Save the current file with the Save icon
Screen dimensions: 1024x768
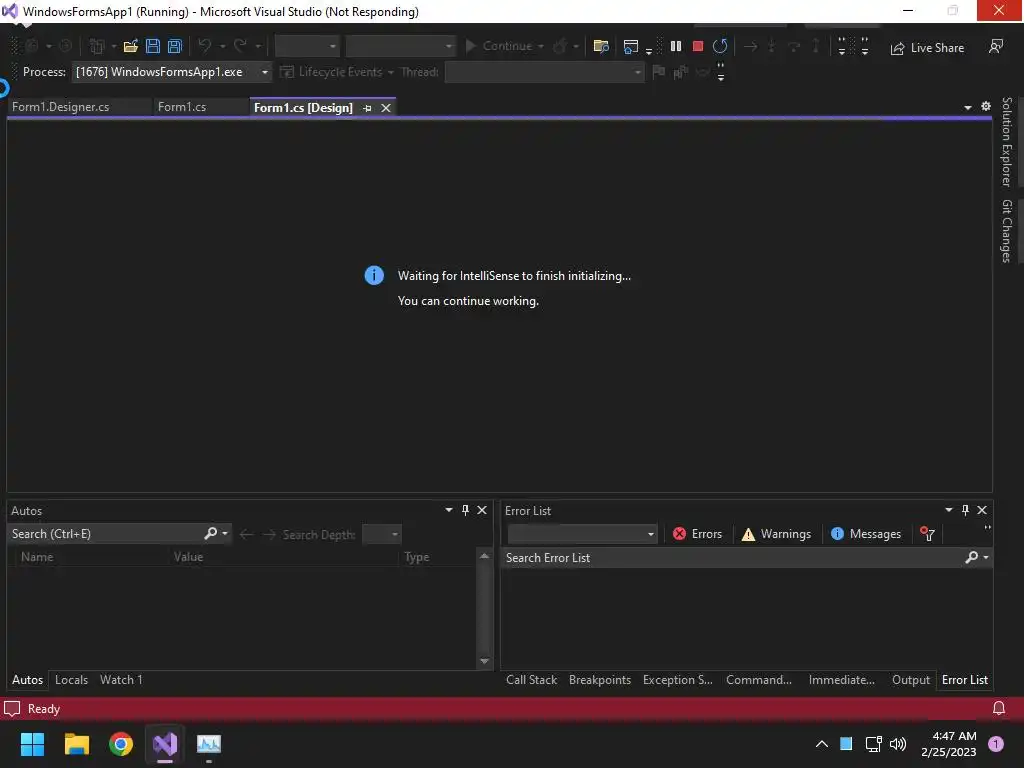pos(153,46)
